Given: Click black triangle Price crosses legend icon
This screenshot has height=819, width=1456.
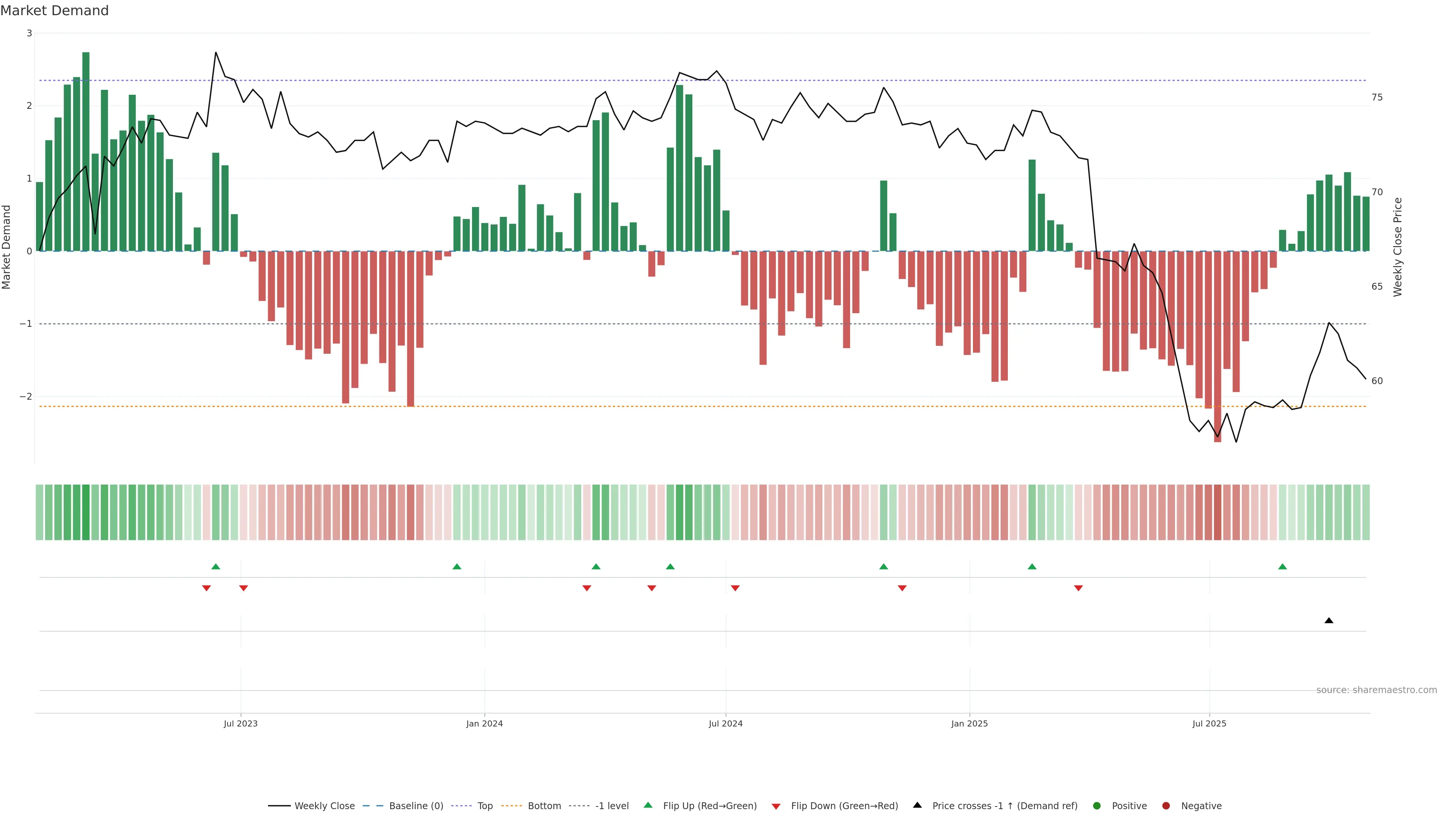Looking at the screenshot, I should [917, 805].
